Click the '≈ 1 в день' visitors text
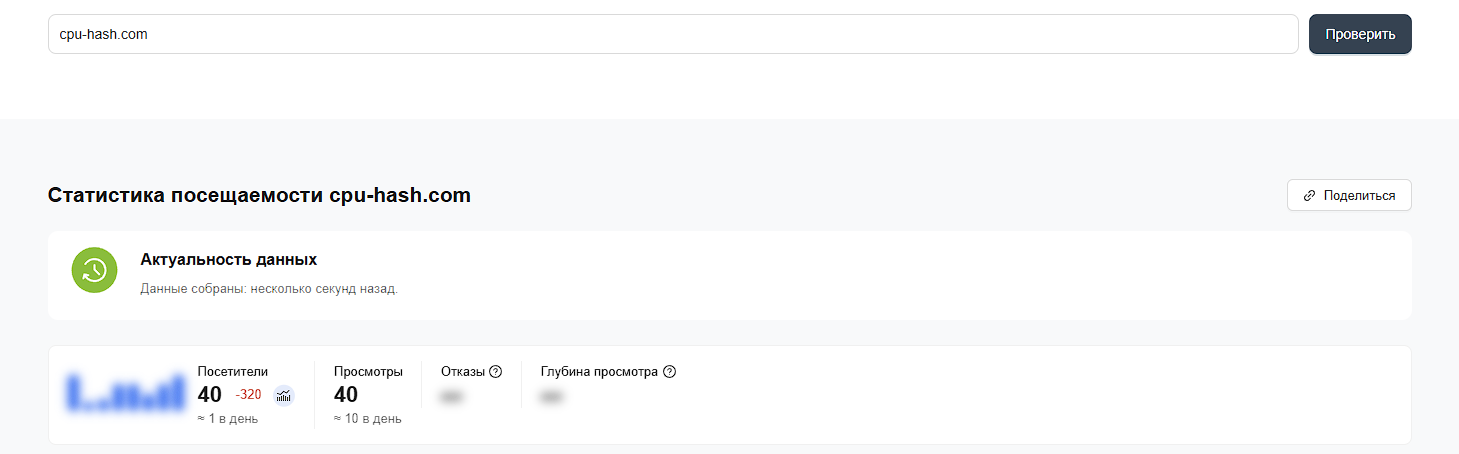The width and height of the screenshot is (1459, 454). pos(228,419)
